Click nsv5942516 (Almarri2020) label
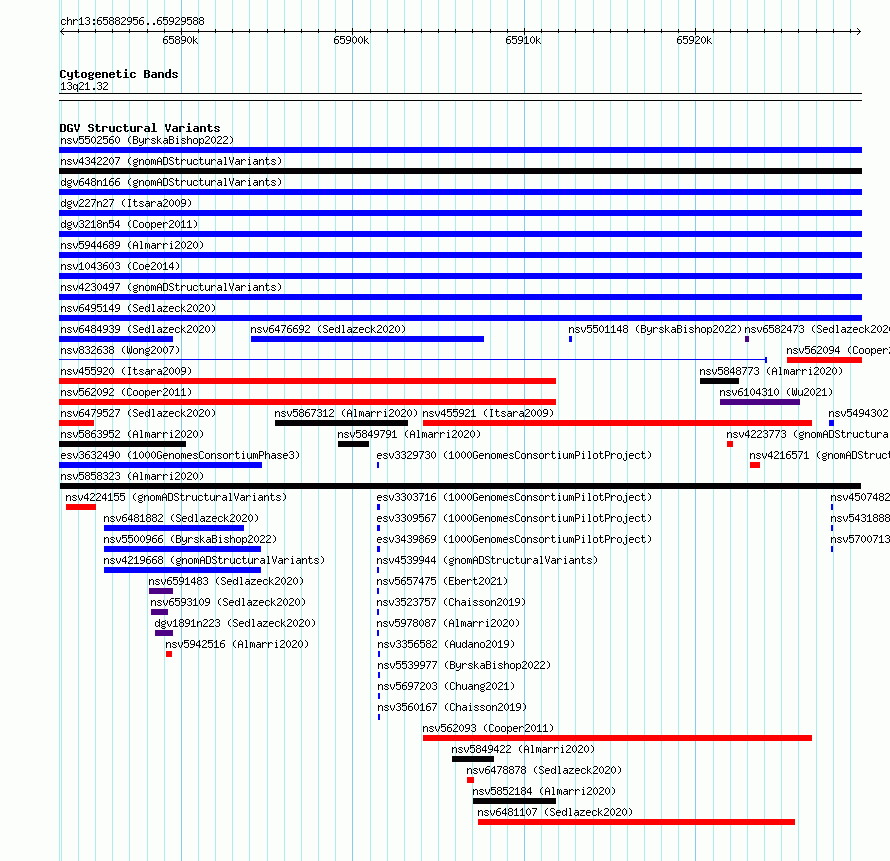Image resolution: width=890 pixels, height=861 pixels. [237, 644]
